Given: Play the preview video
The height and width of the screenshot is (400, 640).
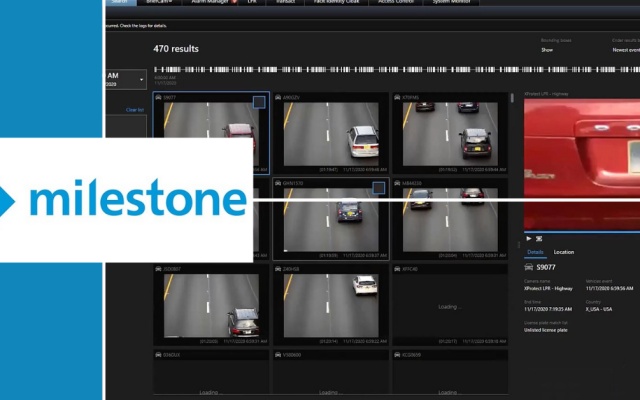Looking at the screenshot, I should (x=529, y=238).
